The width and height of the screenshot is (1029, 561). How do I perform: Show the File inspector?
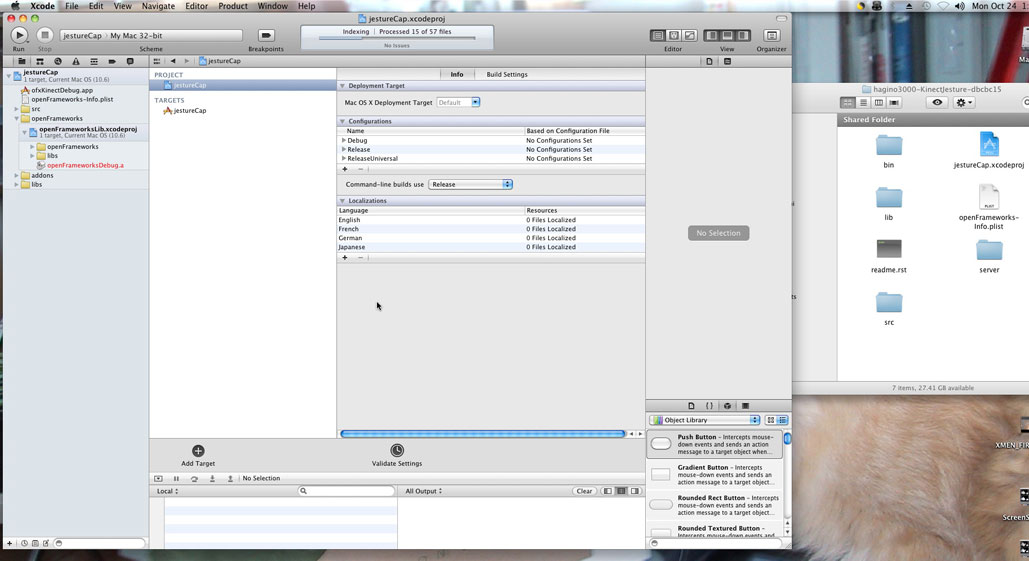tap(709, 61)
